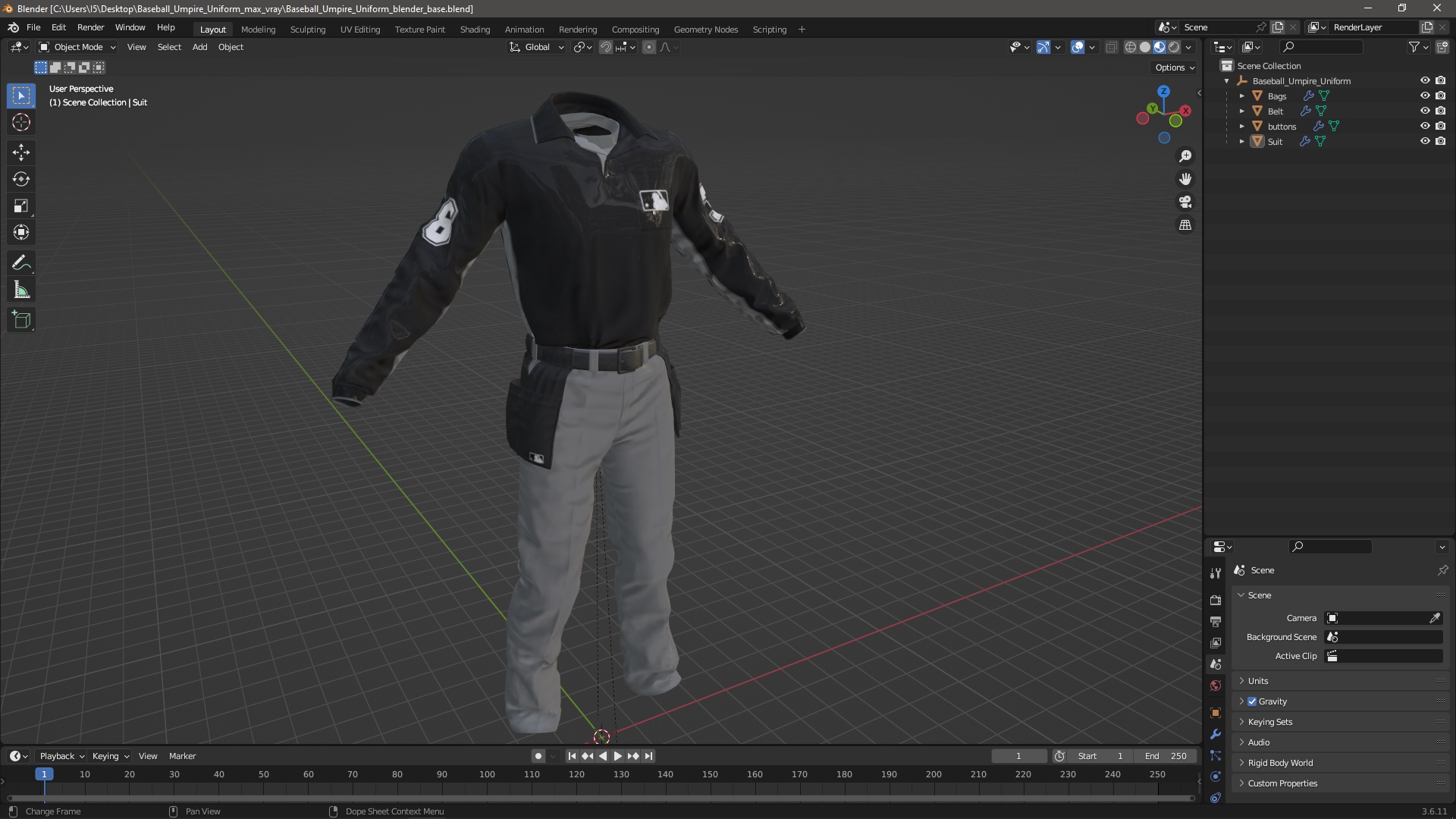Open the Render menu
This screenshot has width=1456, height=819.
[x=90, y=27]
